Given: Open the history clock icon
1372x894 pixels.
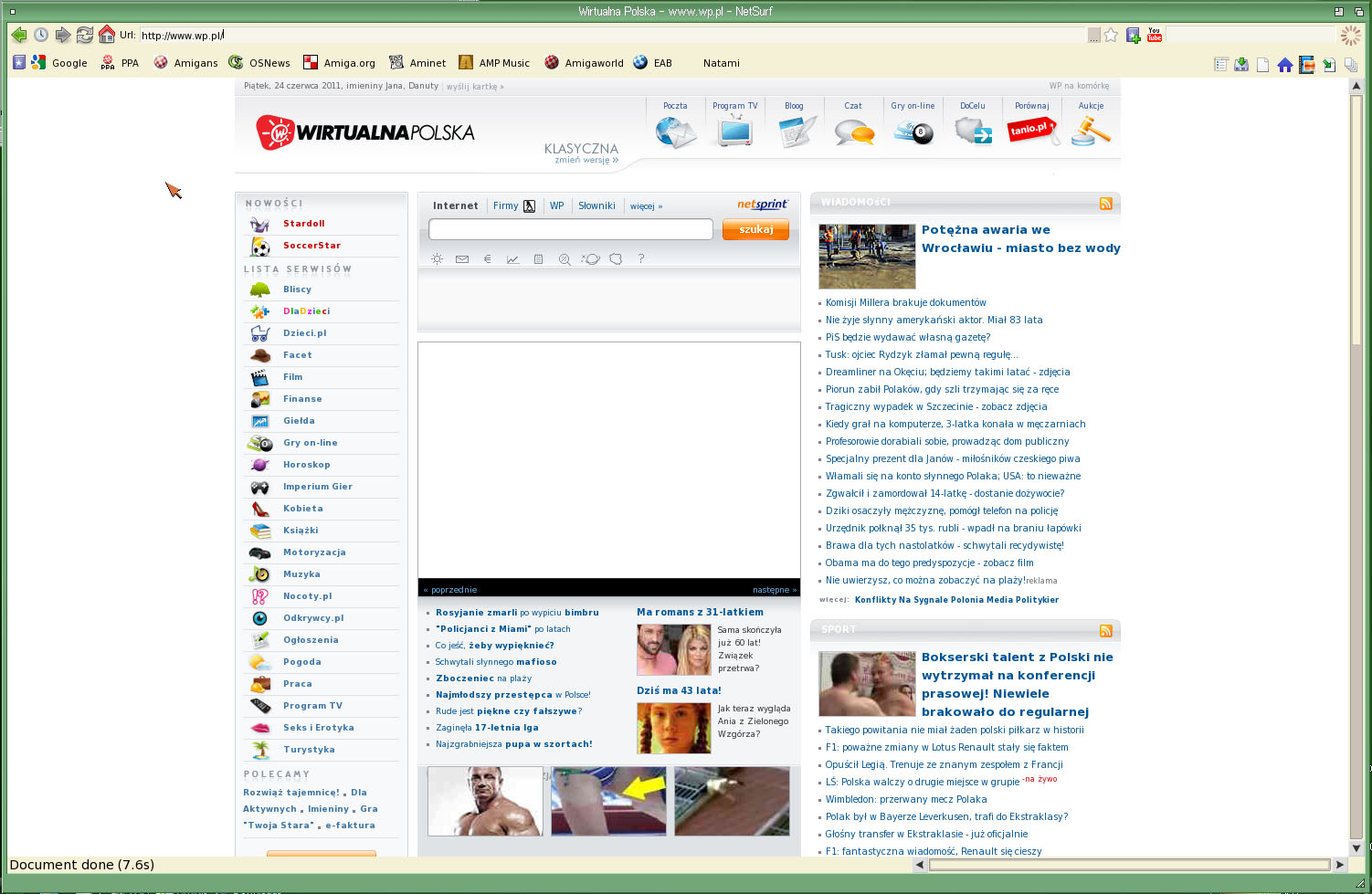Looking at the screenshot, I should (41, 35).
